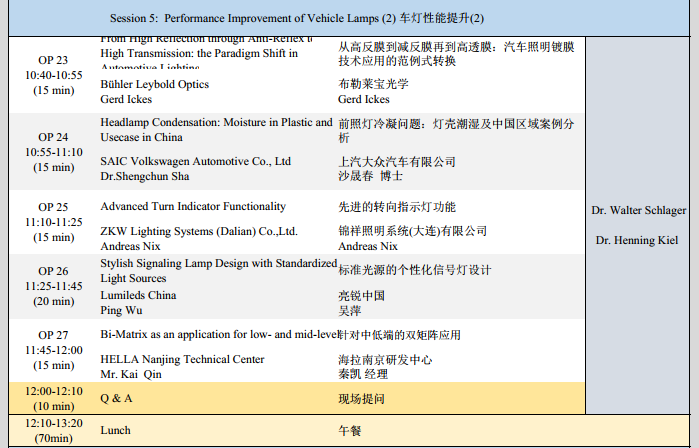Select 'HELLA Nanjing Technical Center'
This screenshot has height=448, width=699.
click(182, 359)
